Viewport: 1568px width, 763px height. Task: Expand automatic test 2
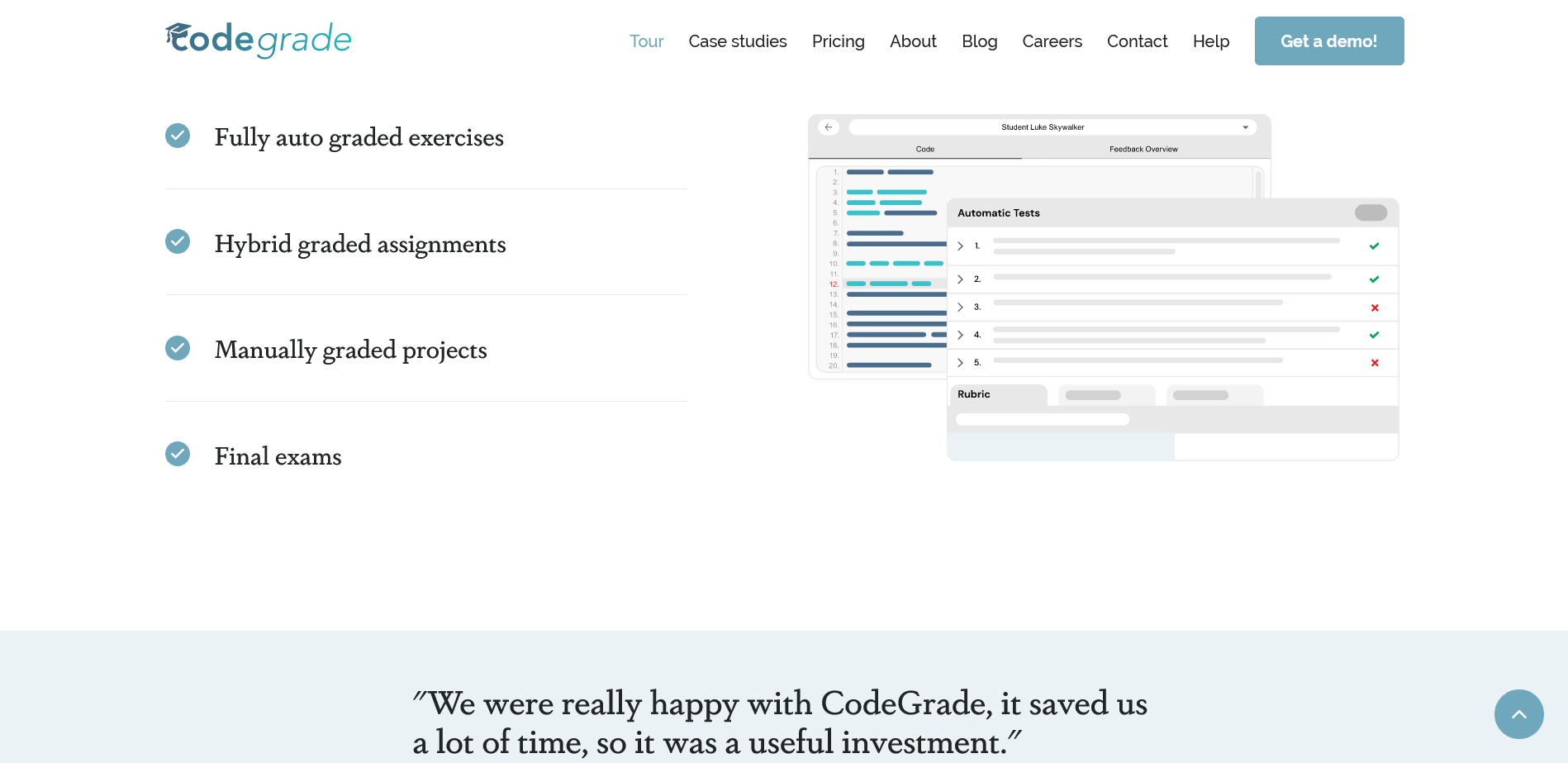960,279
